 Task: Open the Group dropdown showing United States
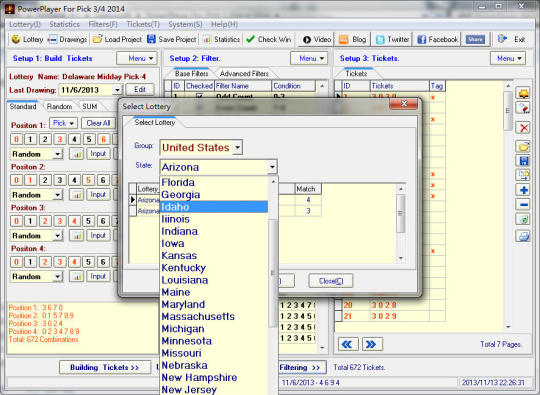click(x=238, y=148)
